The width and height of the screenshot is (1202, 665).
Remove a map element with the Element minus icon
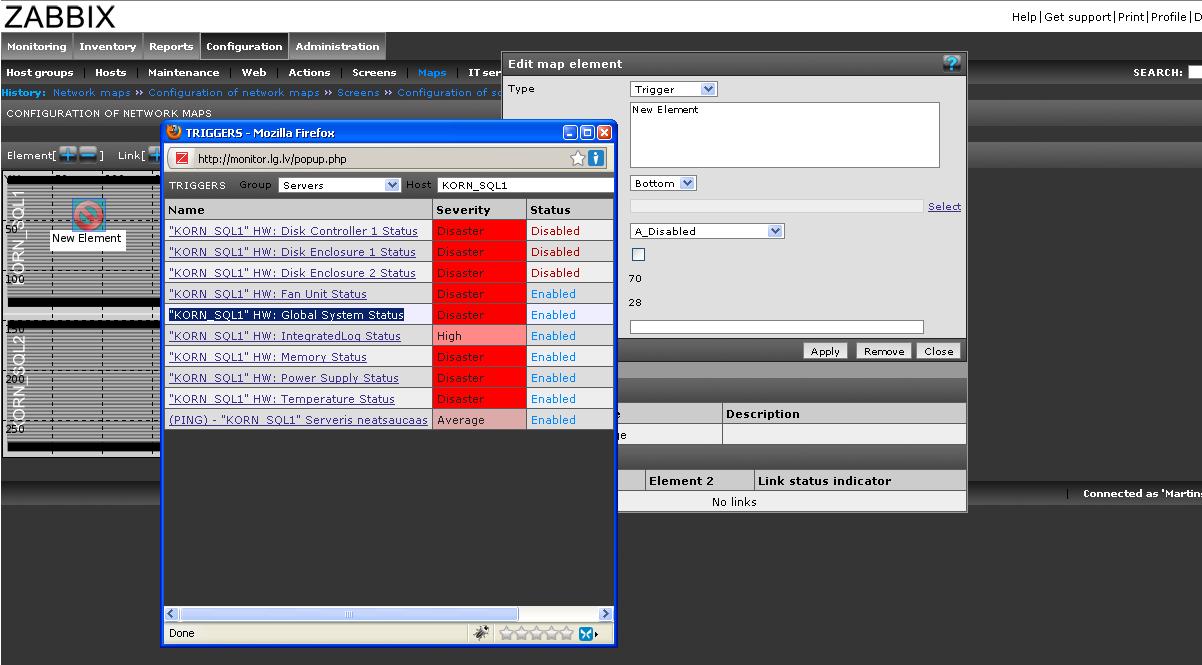click(x=88, y=154)
